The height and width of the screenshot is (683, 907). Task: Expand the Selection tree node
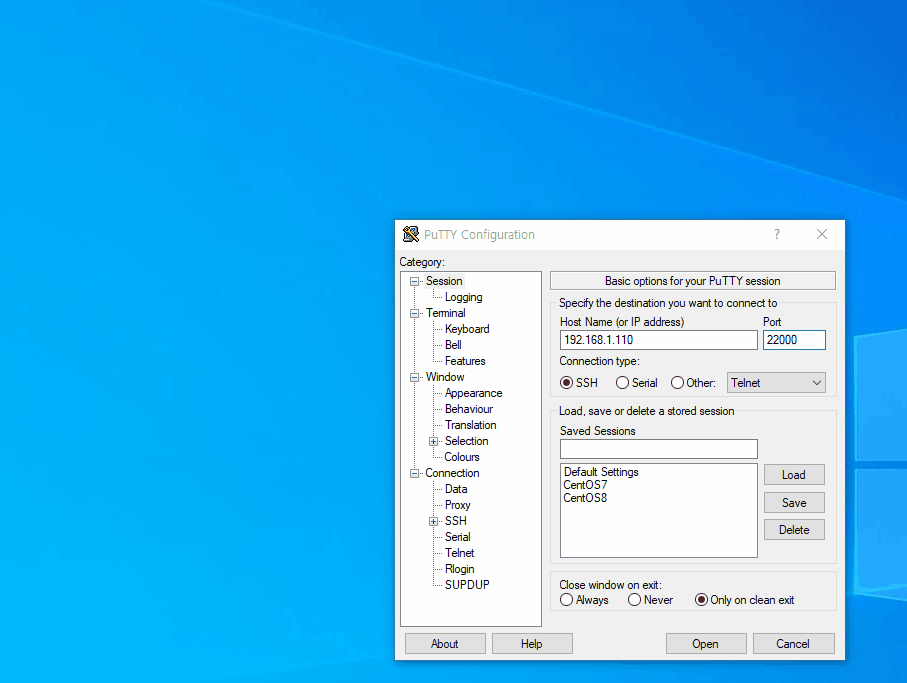tap(433, 441)
